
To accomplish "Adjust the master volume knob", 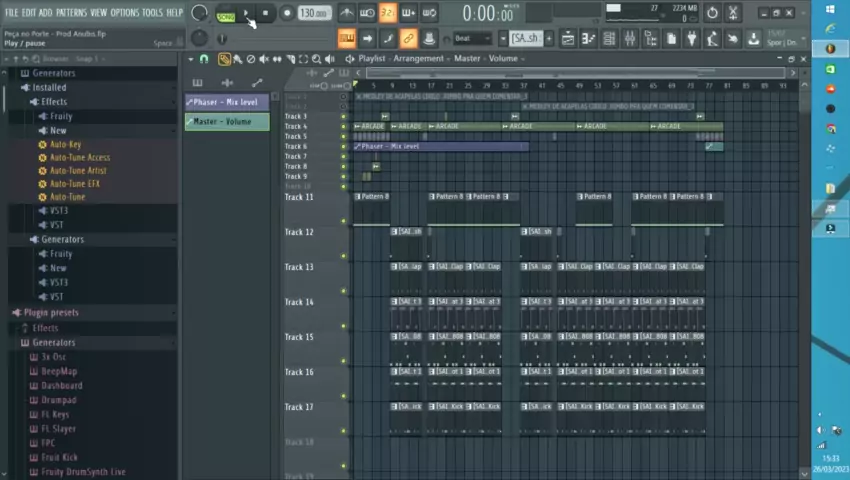I will point(199,13).
